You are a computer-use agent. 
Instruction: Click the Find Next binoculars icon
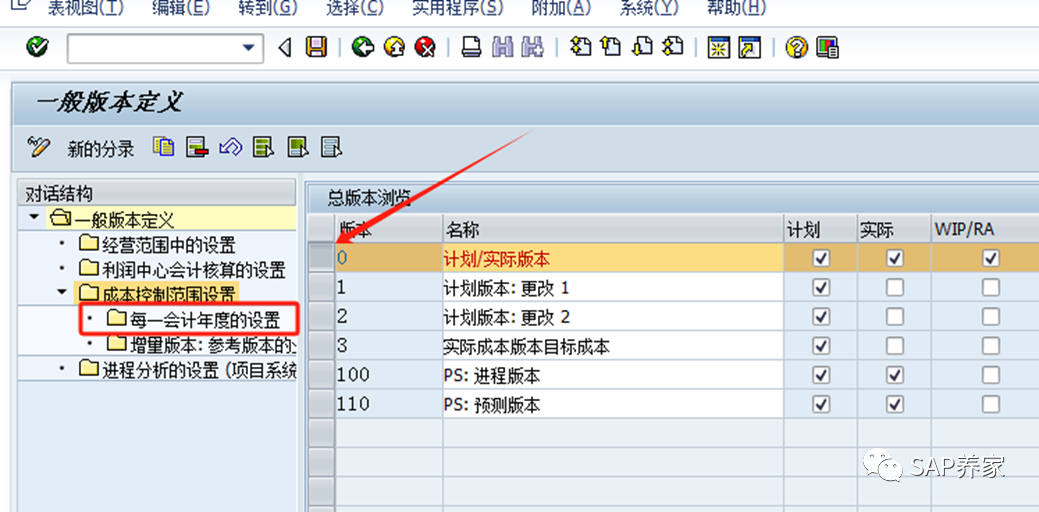coord(533,47)
